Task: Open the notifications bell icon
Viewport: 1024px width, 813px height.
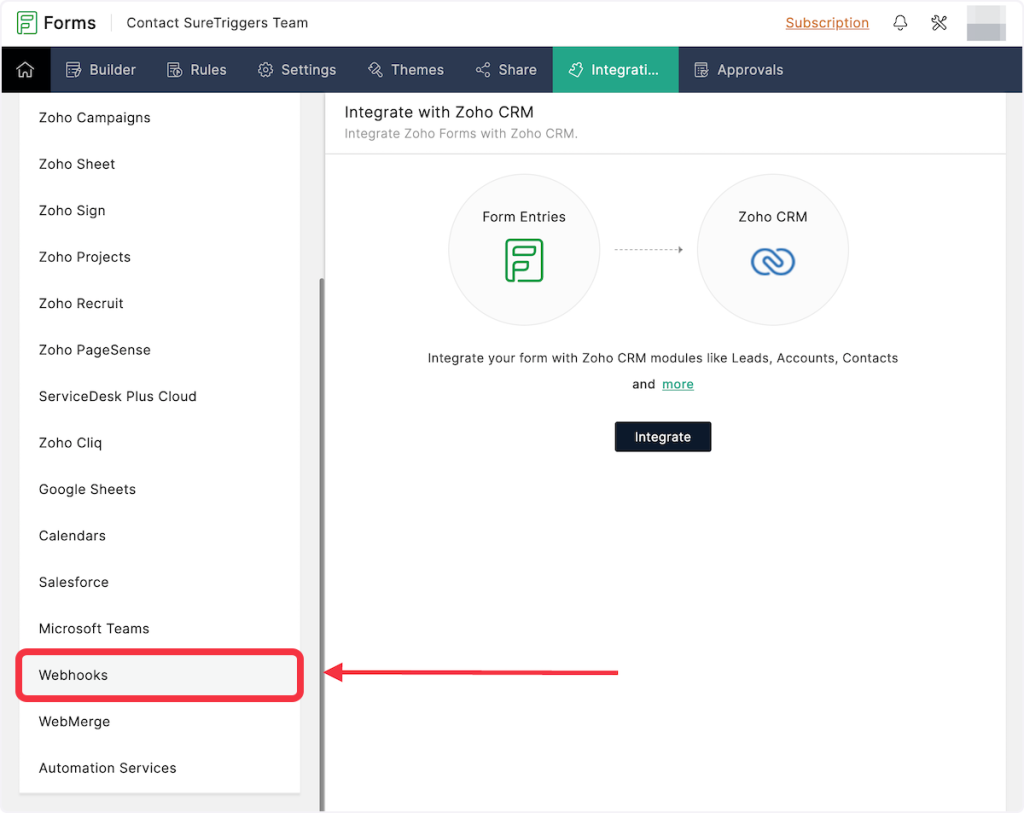Action: (x=900, y=23)
